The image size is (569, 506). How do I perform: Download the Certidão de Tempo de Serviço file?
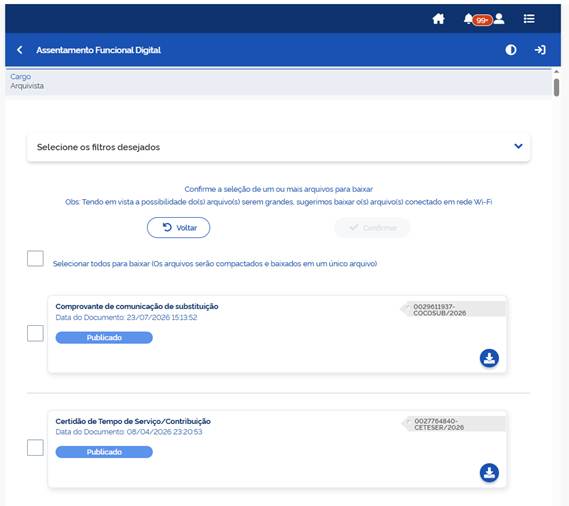[489, 473]
